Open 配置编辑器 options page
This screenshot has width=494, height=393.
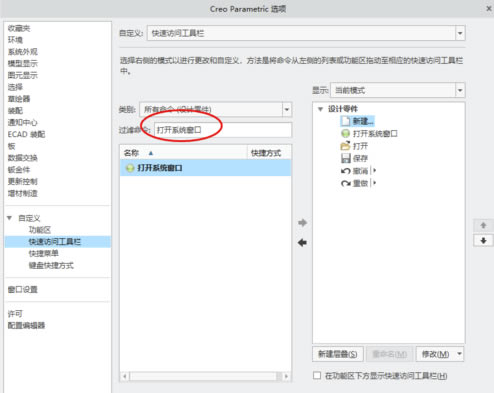(x=26, y=325)
